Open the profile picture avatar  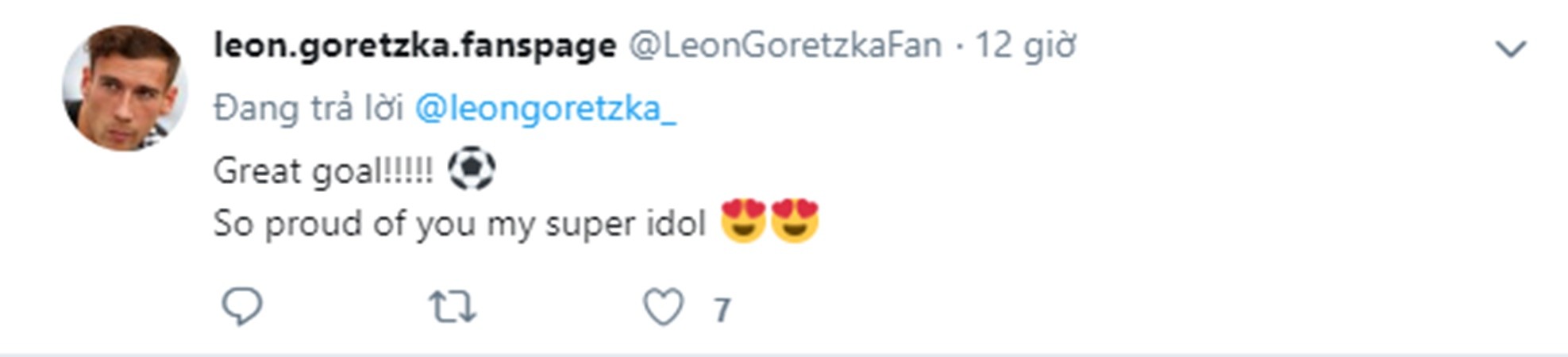(x=124, y=88)
